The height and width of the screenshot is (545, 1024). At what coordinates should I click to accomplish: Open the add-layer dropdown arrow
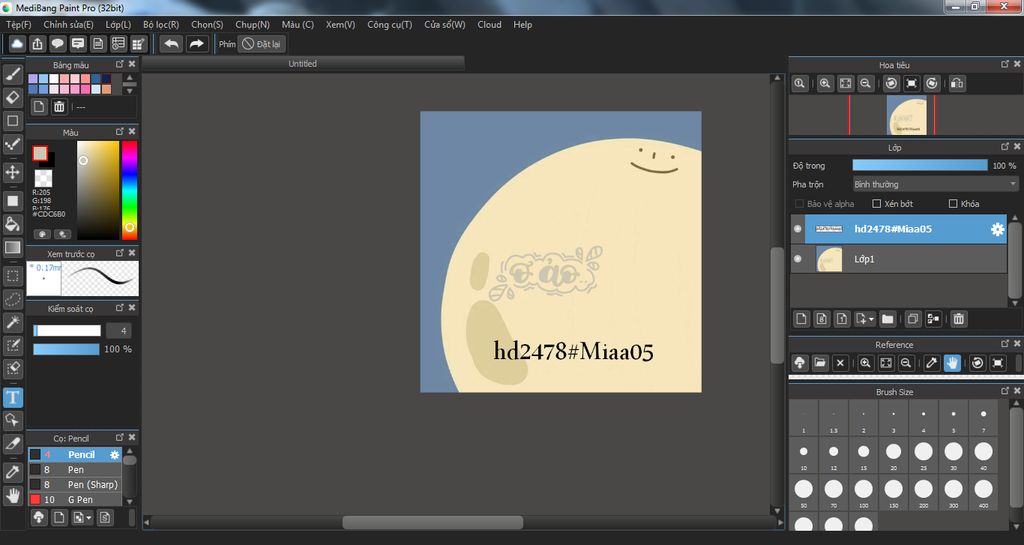tap(872, 319)
